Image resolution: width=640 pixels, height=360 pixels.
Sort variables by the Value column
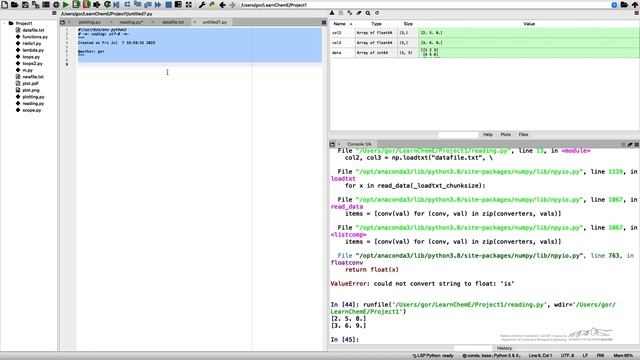[x=529, y=24]
